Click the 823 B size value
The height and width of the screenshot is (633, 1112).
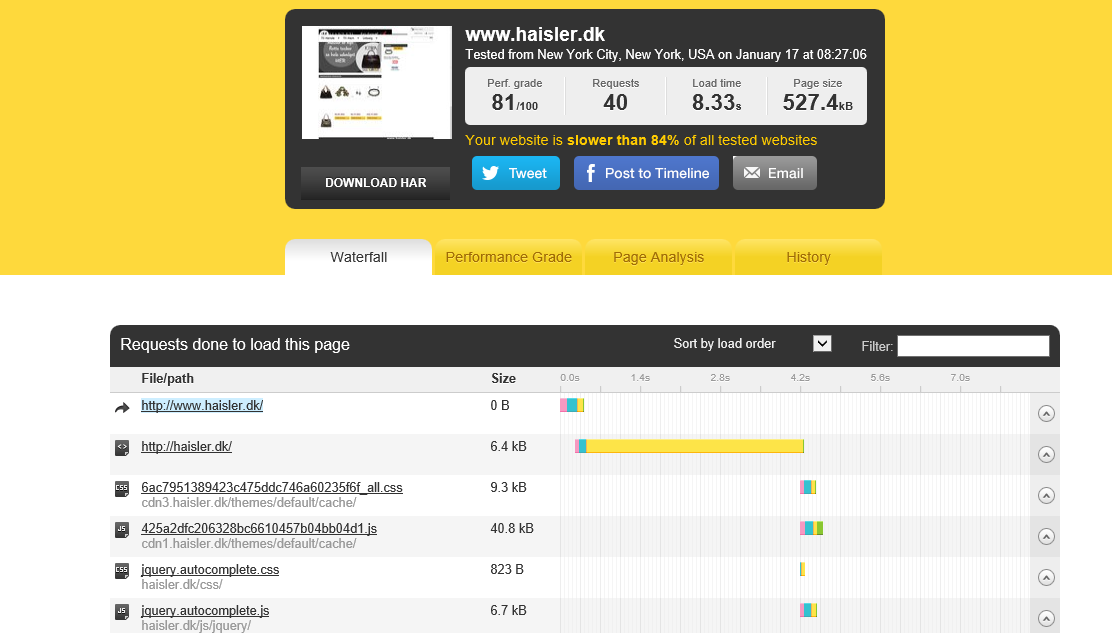click(x=507, y=570)
